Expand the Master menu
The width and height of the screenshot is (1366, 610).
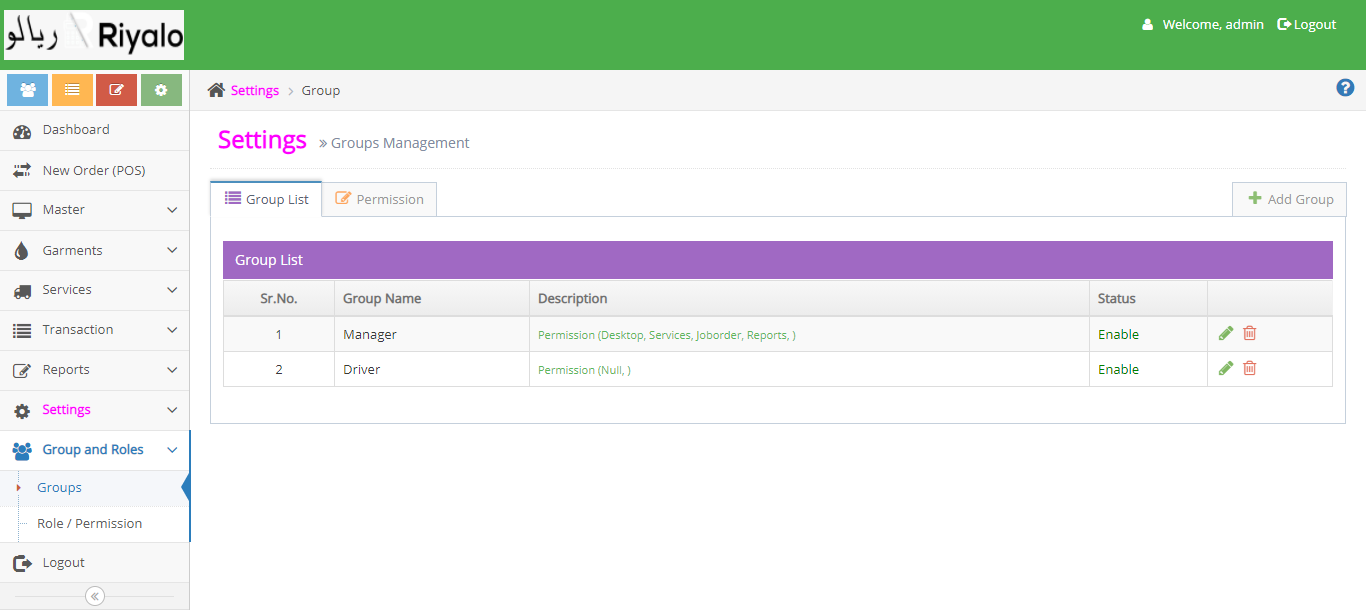(94, 210)
